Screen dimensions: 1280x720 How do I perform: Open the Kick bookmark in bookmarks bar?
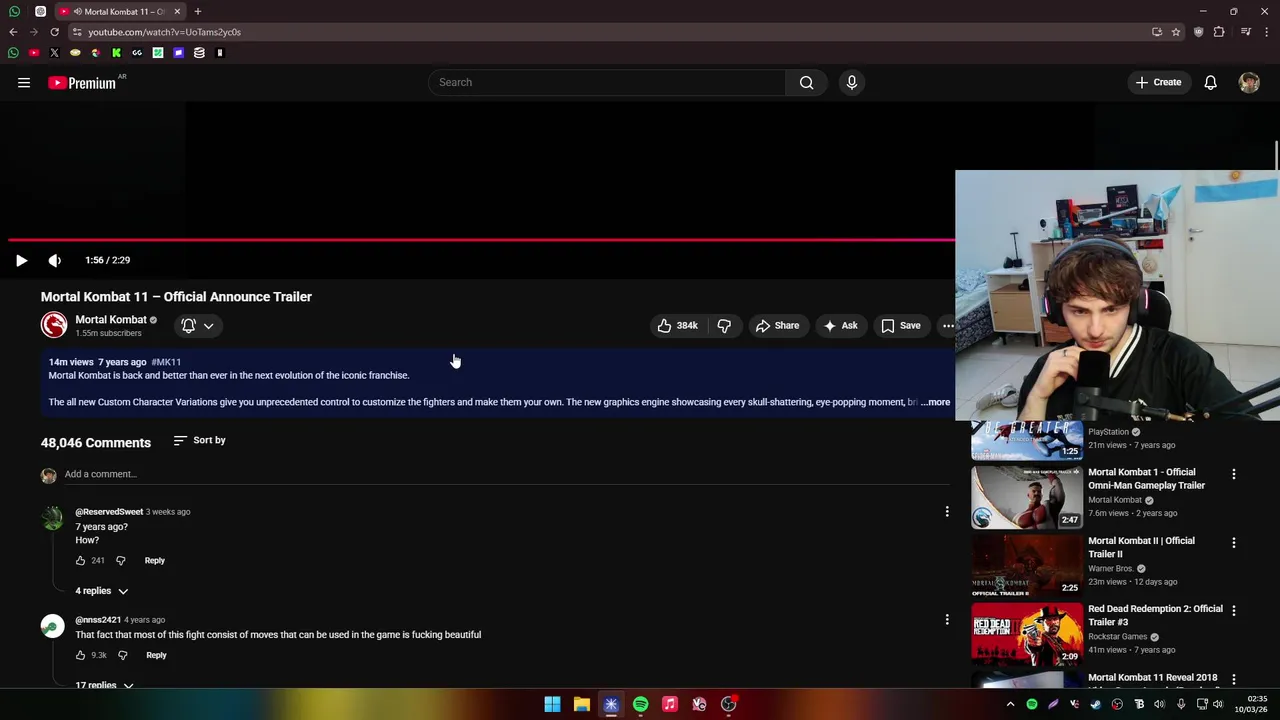tap(116, 53)
